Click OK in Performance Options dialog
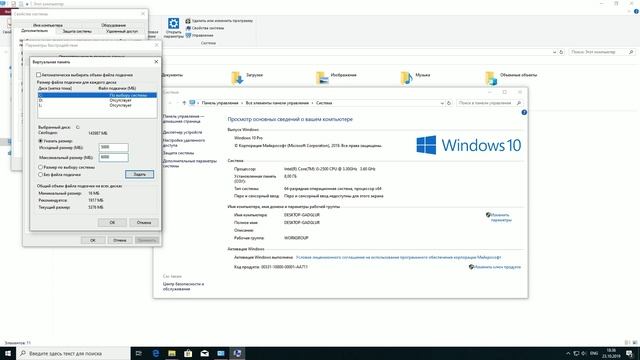 click(x=93, y=240)
